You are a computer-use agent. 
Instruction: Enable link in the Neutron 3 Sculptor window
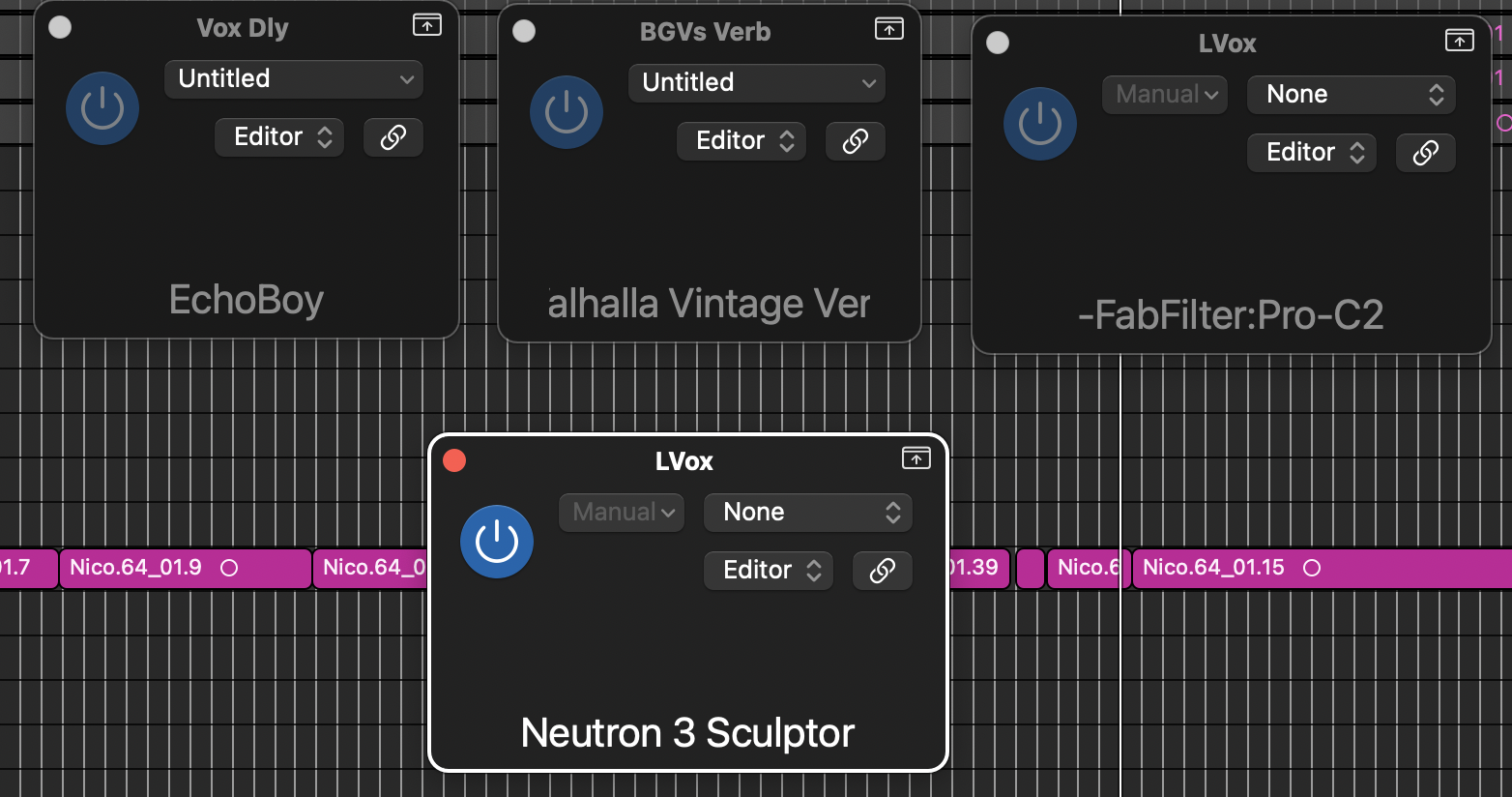click(x=883, y=571)
